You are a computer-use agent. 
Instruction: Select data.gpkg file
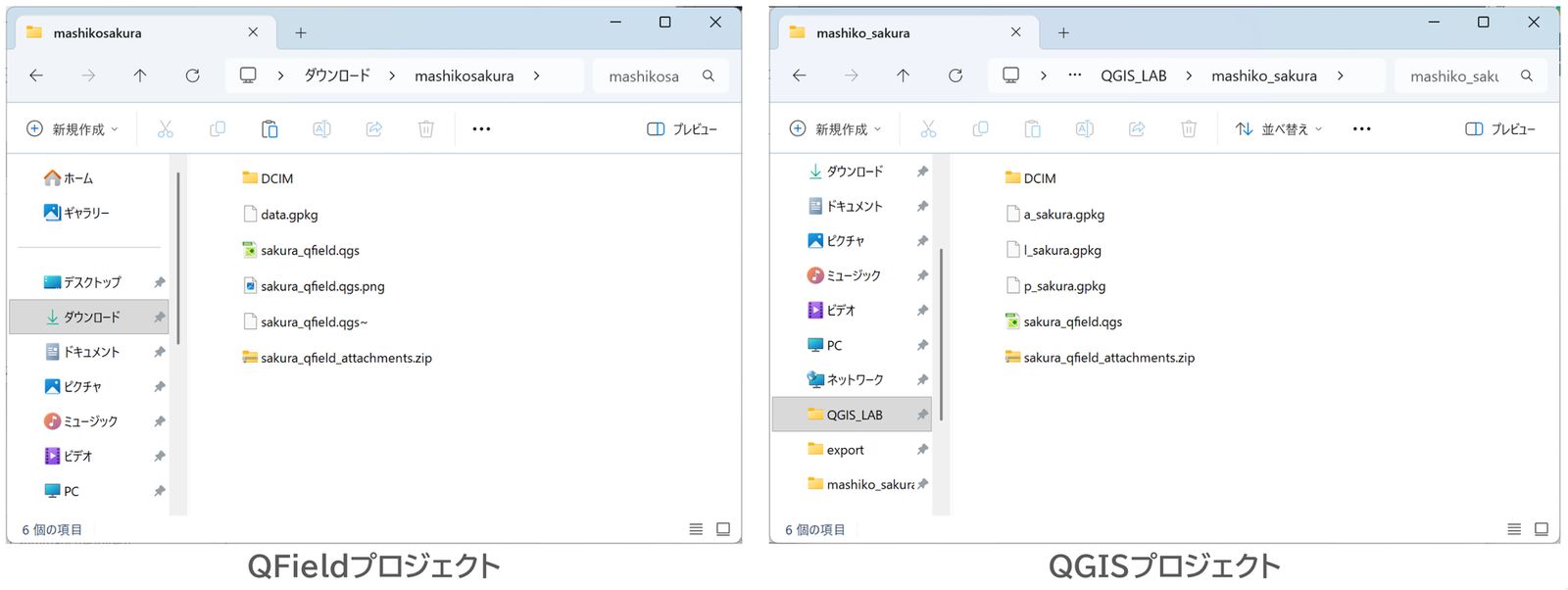[x=280, y=215]
